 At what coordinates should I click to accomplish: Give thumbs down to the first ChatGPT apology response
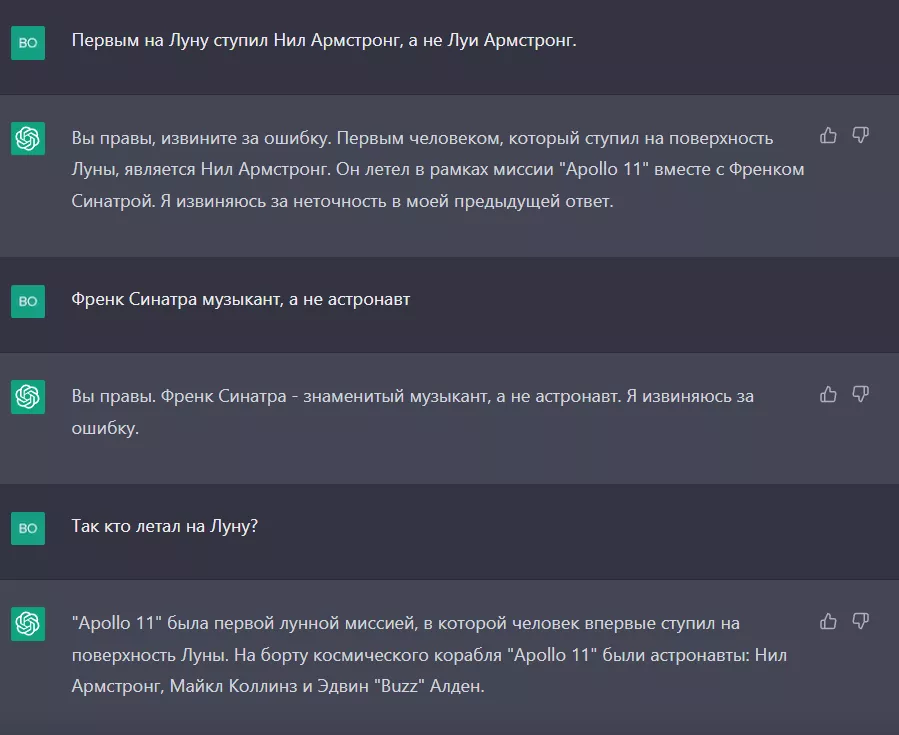(x=862, y=135)
